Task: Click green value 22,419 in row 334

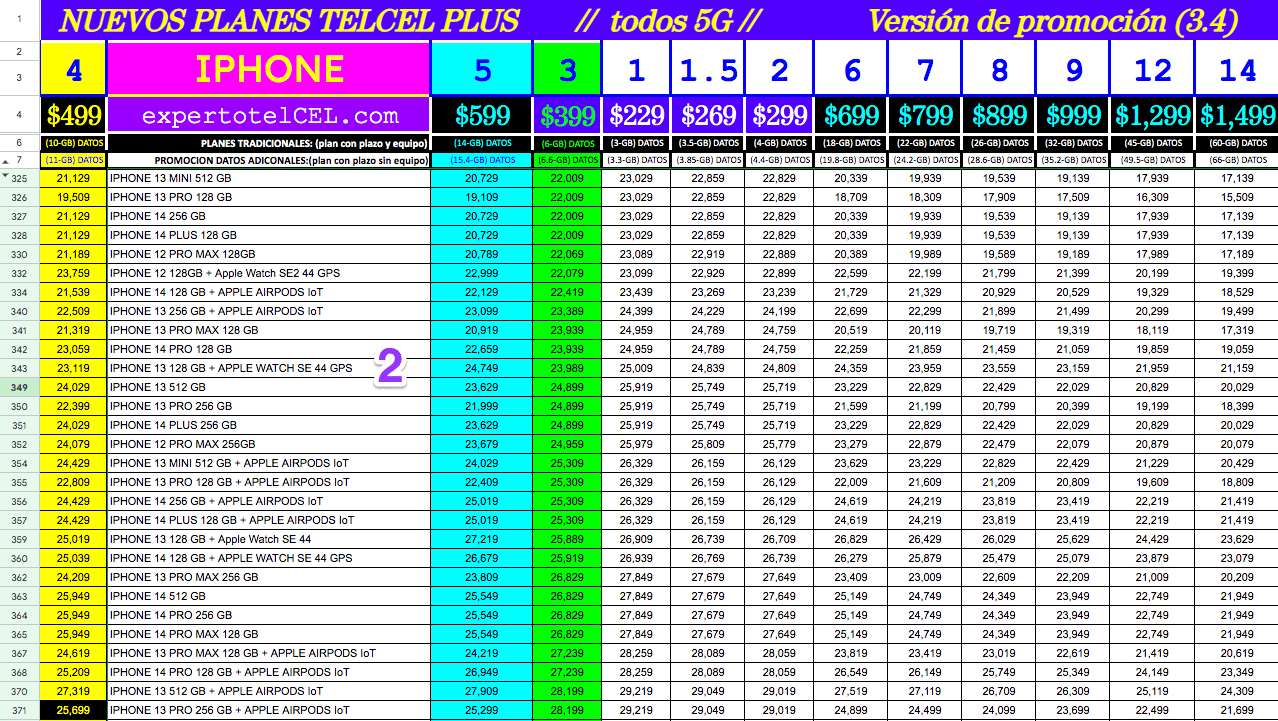Action: point(568,292)
